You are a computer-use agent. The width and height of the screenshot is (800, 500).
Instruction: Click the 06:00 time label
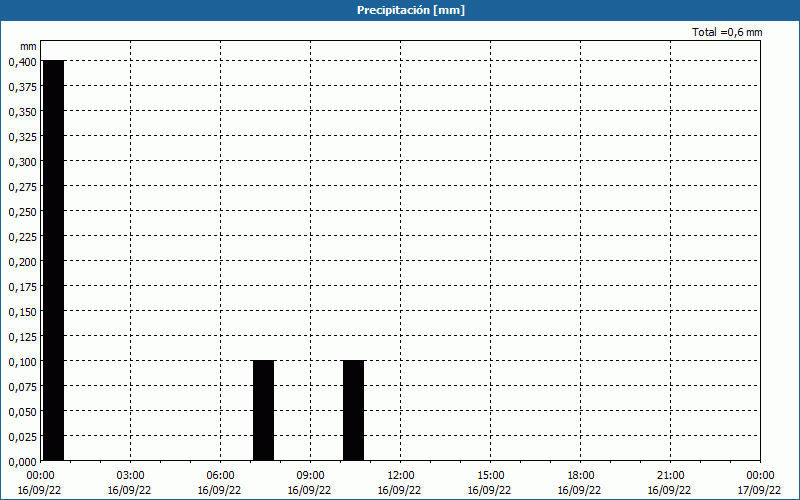point(220,476)
